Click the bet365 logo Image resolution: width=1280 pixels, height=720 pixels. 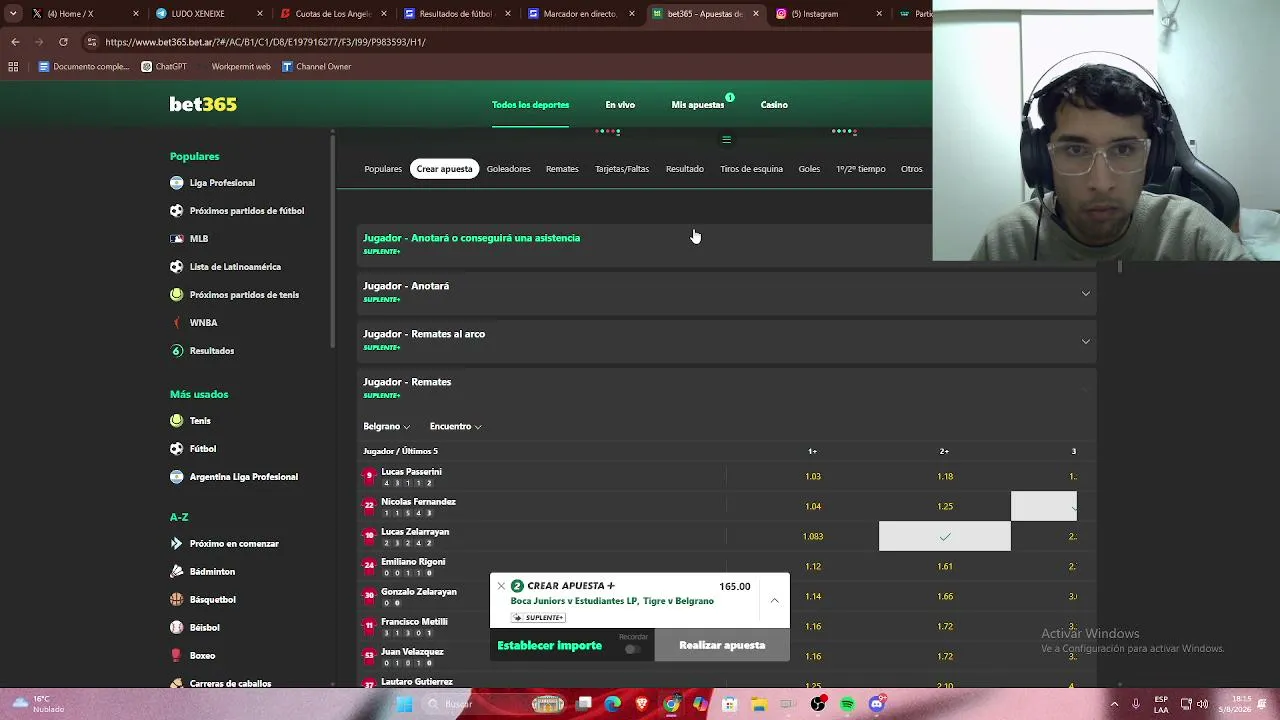click(x=203, y=104)
